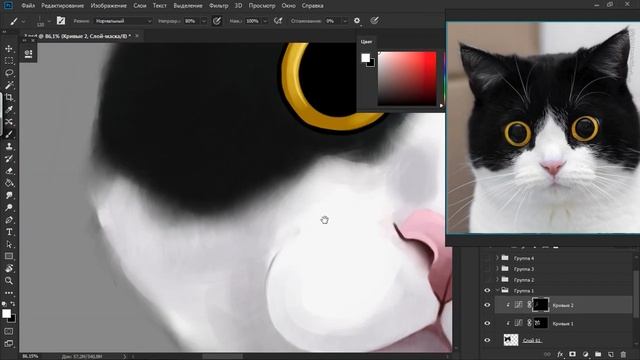Open the Изображение menu

(109, 6)
